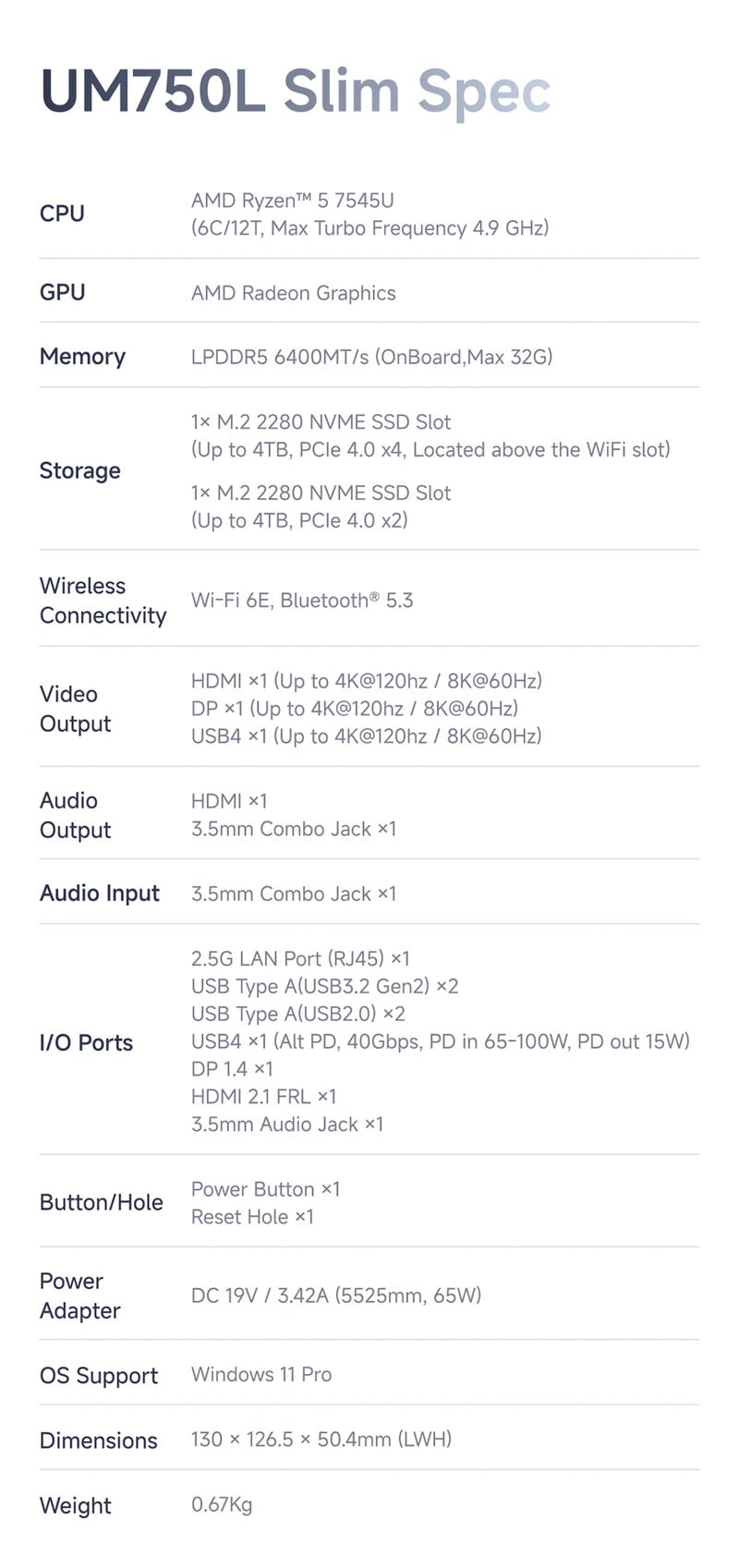739x1568 pixels.
Task: Click the GPU row label
Action: coord(62,293)
